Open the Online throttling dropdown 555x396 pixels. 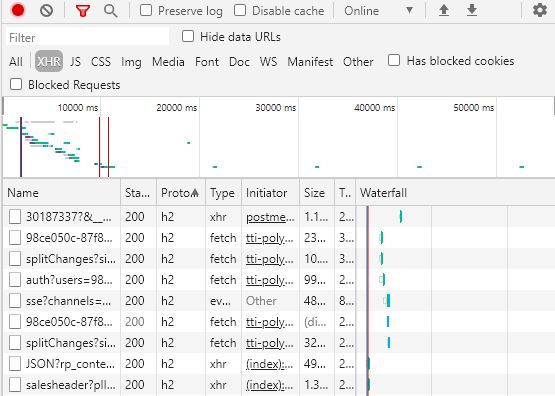pyautogui.click(x=379, y=11)
